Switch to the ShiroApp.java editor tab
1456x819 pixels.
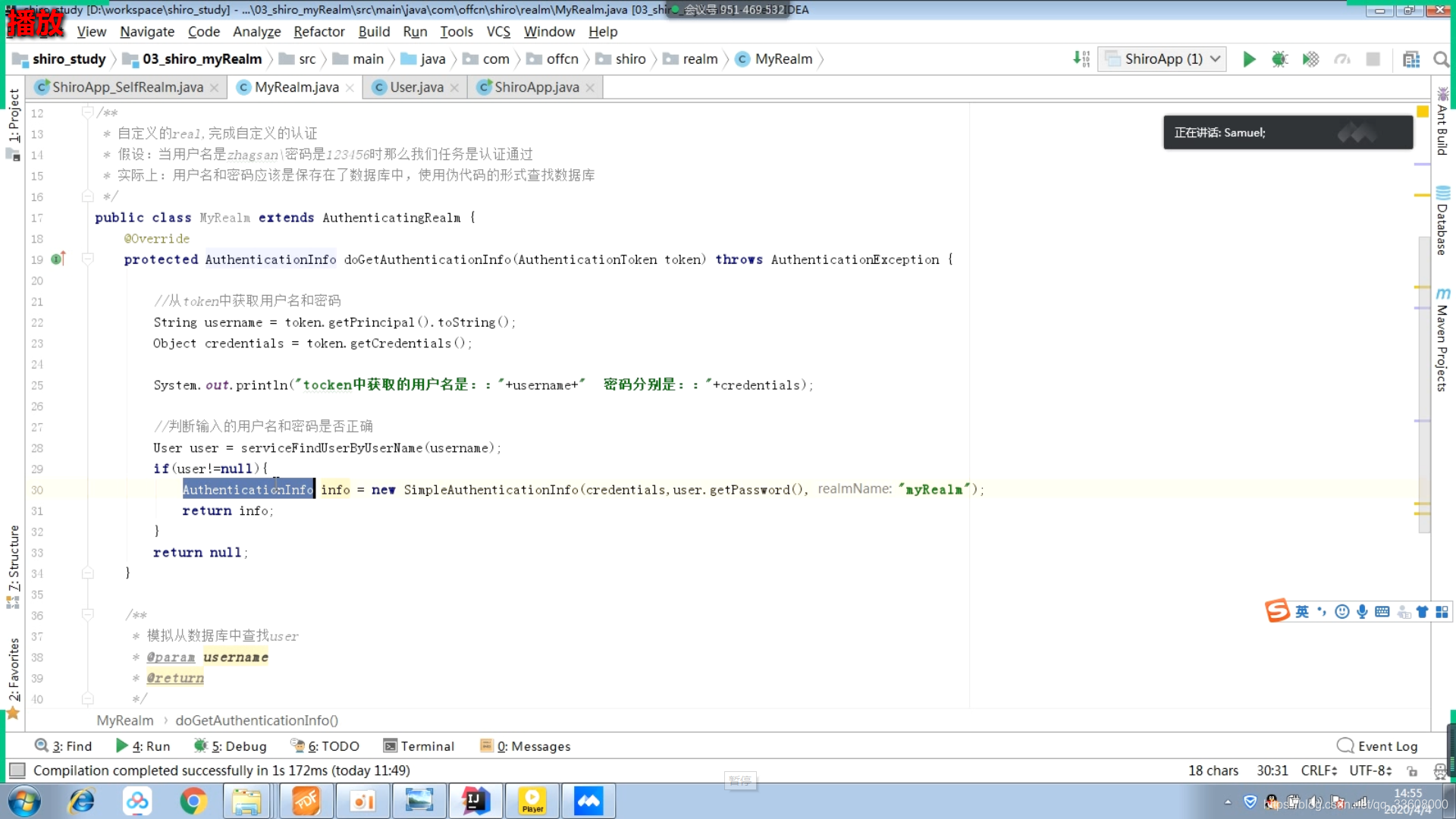tap(536, 87)
